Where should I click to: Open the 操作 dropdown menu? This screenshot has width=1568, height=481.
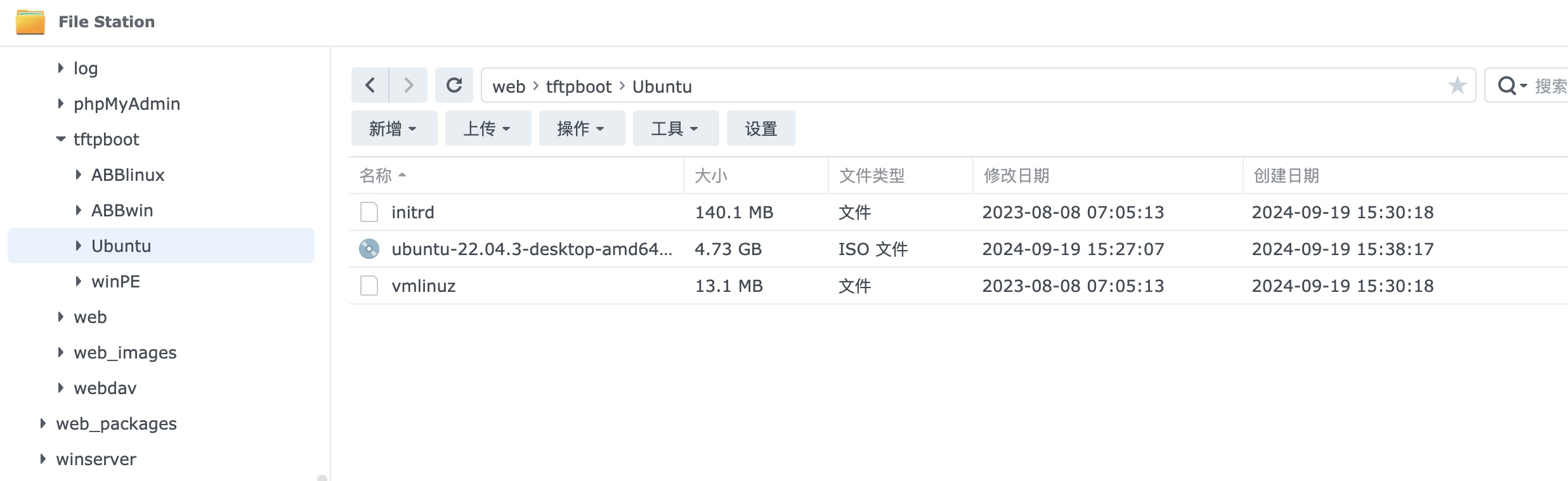point(582,128)
